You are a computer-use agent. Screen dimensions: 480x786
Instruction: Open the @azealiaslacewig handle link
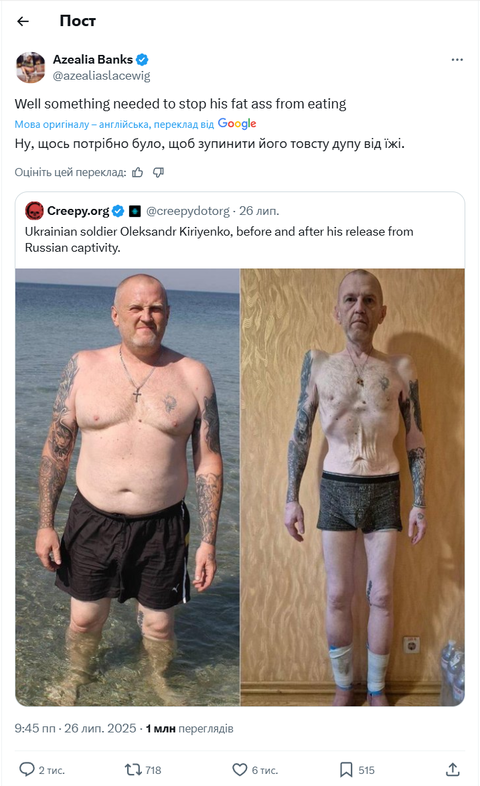click(102, 76)
